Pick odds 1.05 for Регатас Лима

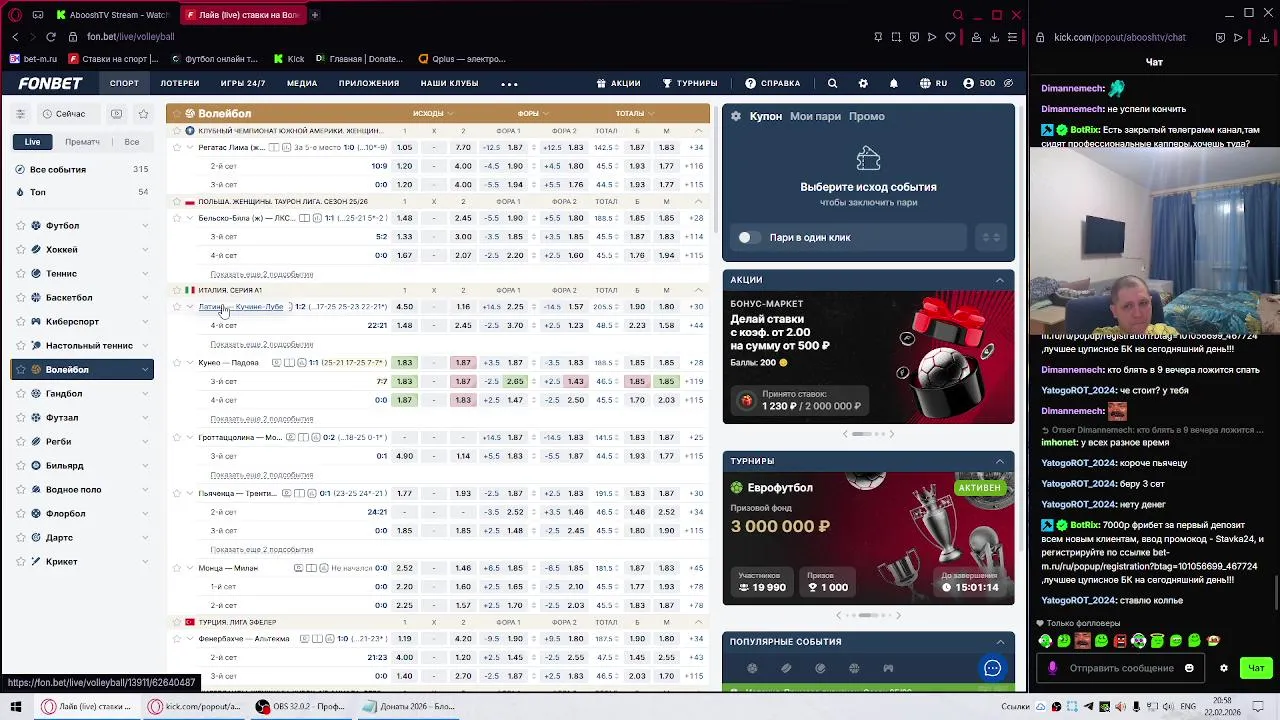[404, 148]
